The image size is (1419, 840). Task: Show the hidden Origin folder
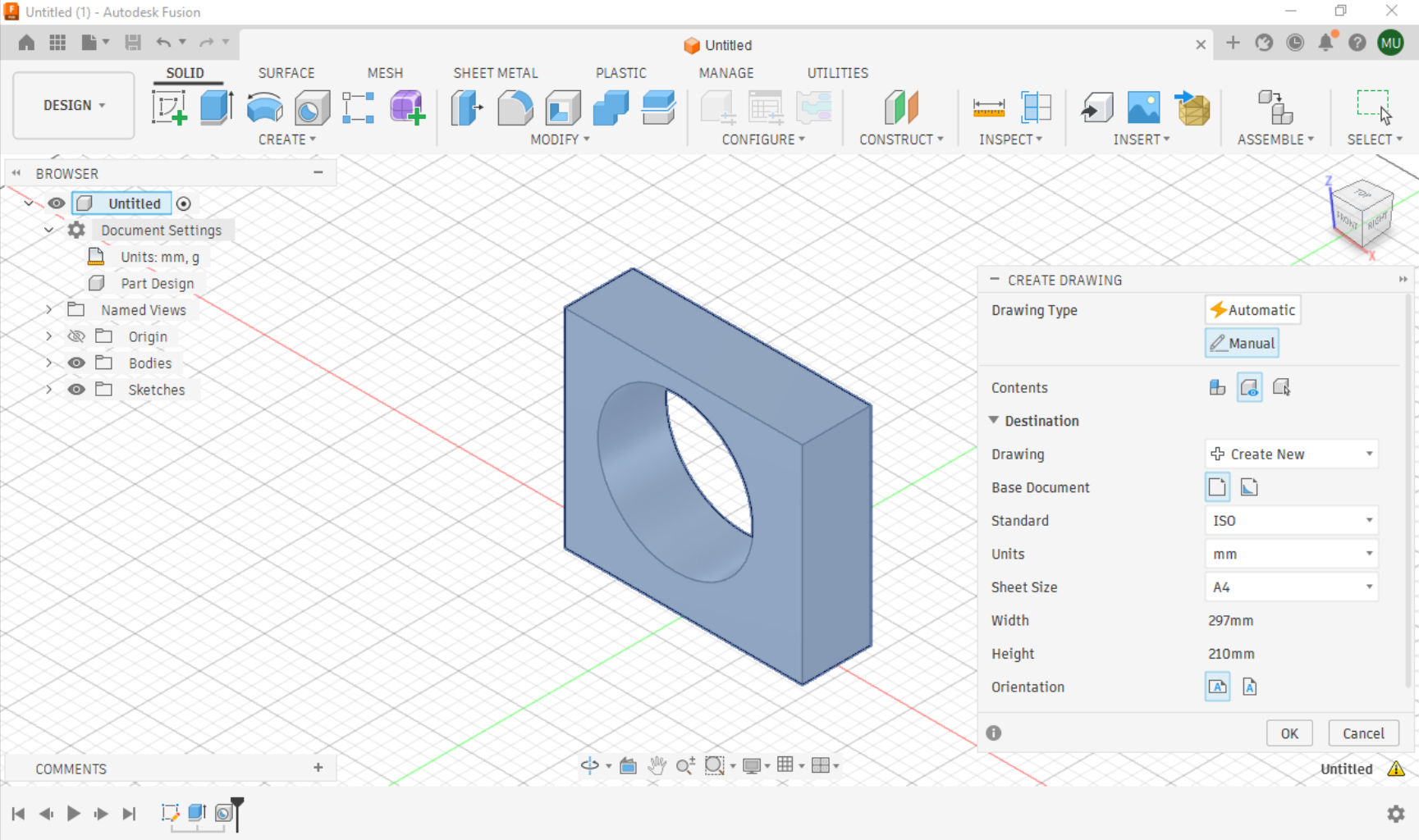coord(76,336)
